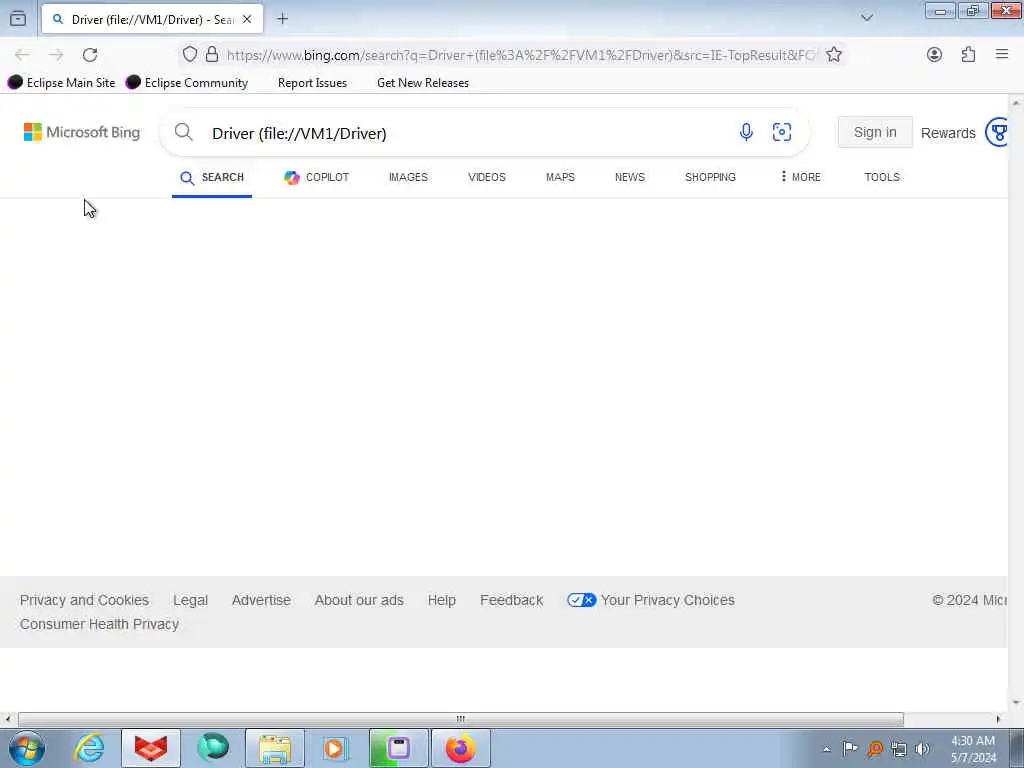The width and height of the screenshot is (1024, 768).
Task: Start voice search with microphone icon
Action: click(746, 132)
